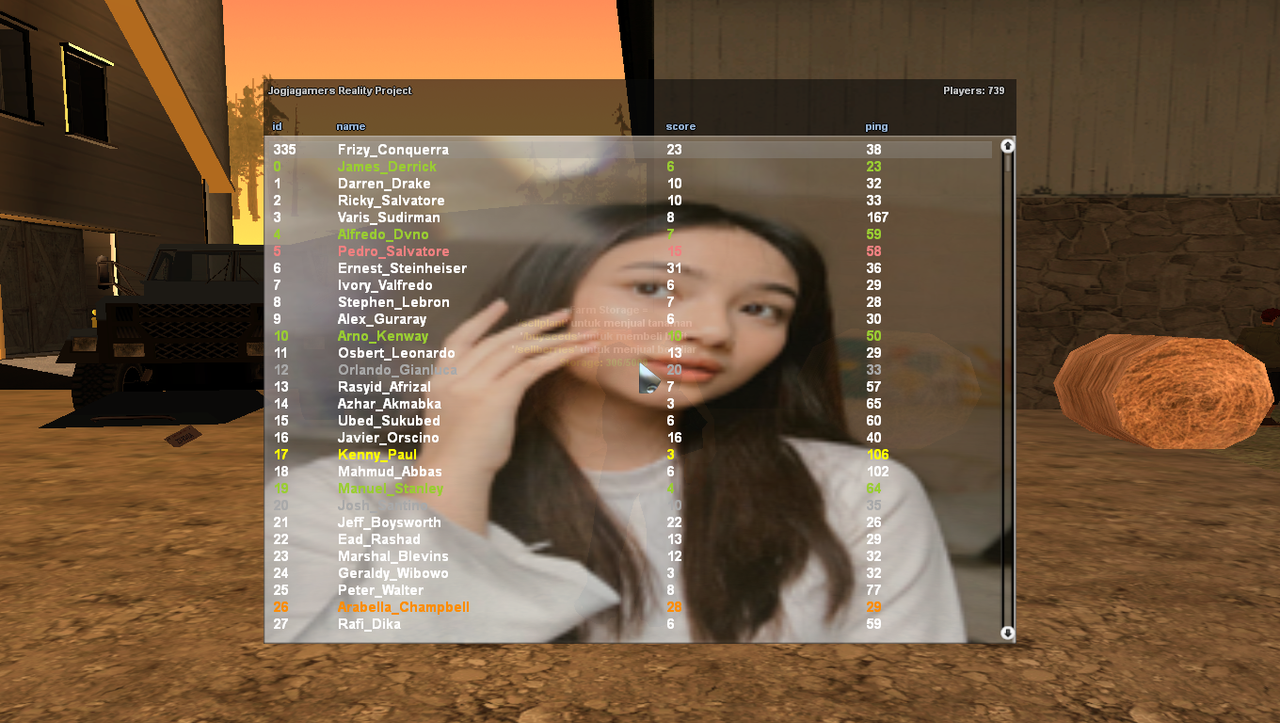This screenshot has height=723, width=1280.
Task: Click the scroll down arrow of the player list
Action: click(x=1007, y=633)
